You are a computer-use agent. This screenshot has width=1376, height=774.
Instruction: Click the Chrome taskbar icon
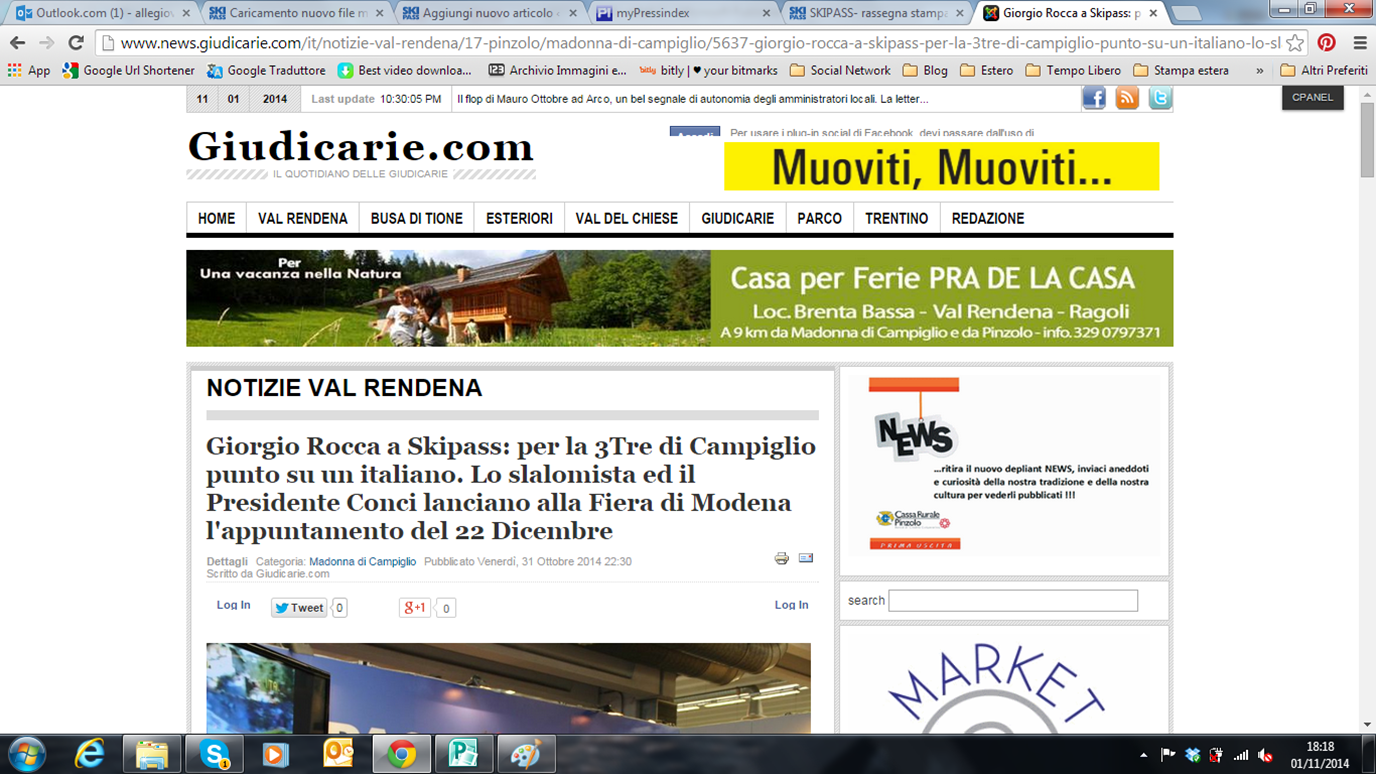(401, 754)
